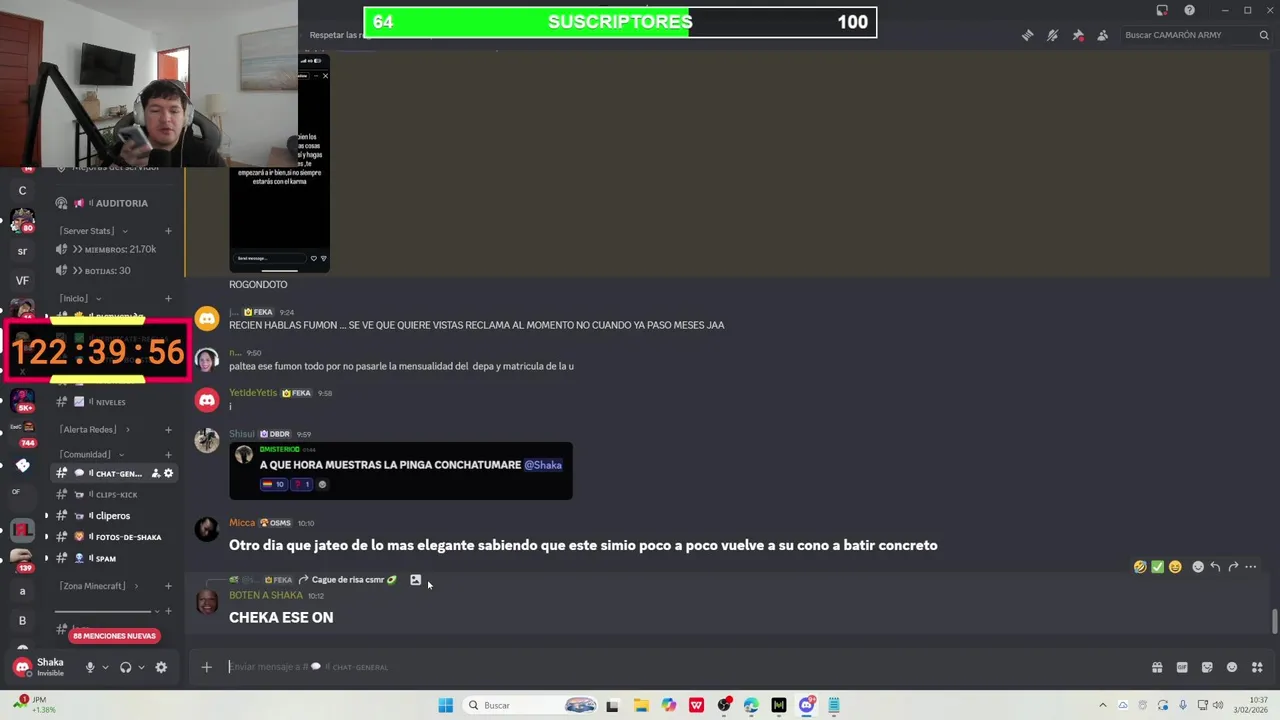Toggle the member list icon
1280x720 pixels.
(x=1103, y=35)
